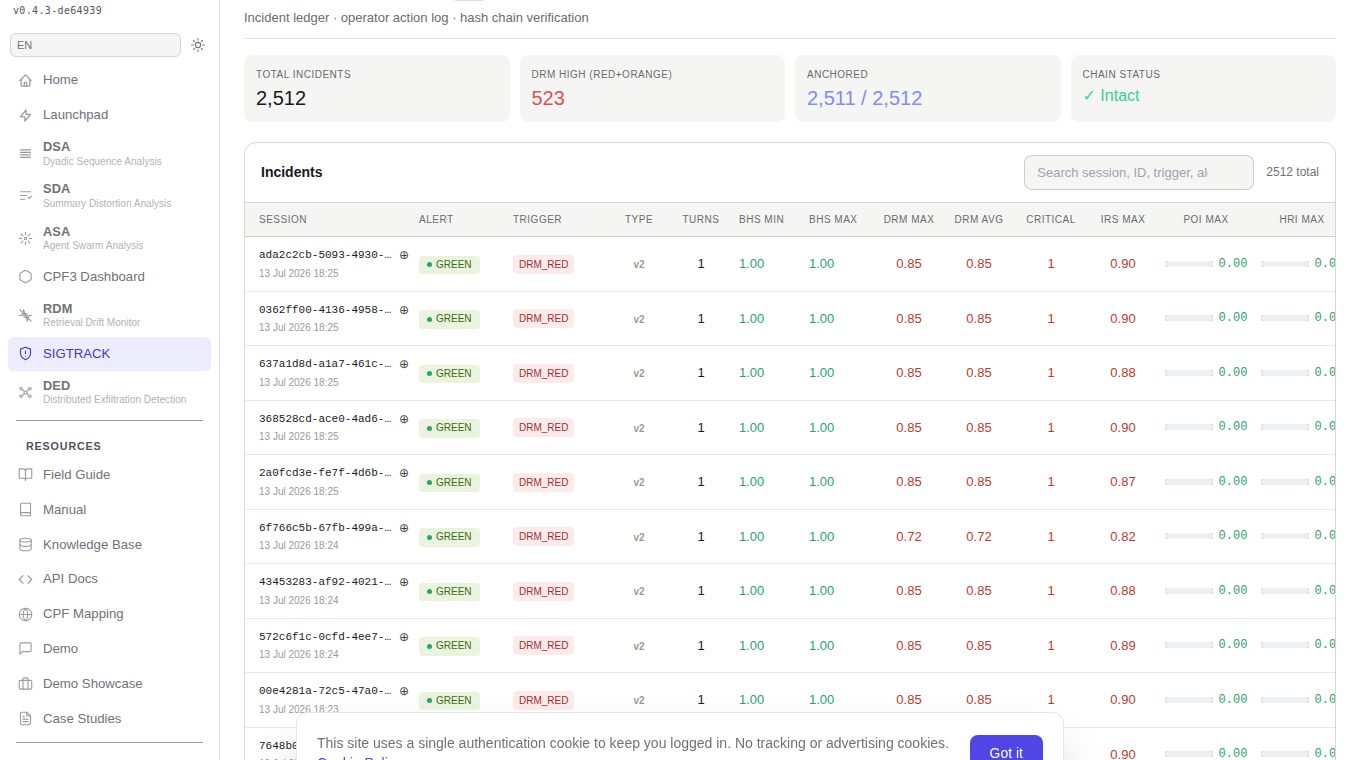Open the SDA Summary Distortion Analysis icon
Viewport: 1360px width, 760px height.
pyautogui.click(x=25, y=195)
